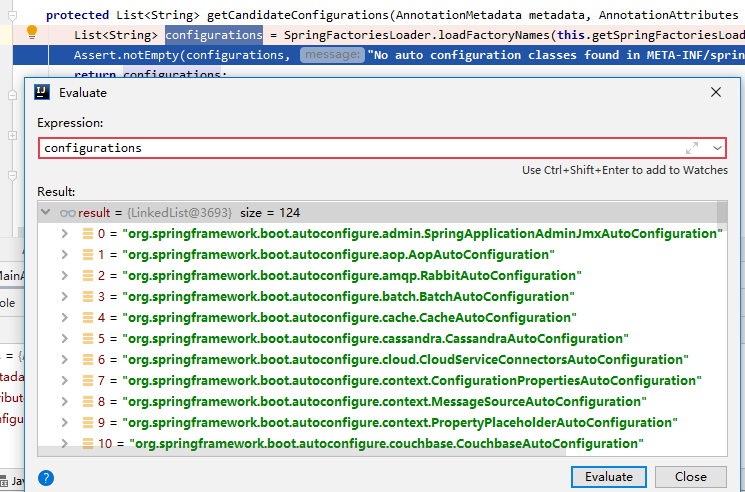Click list icon of element 10

88,443
